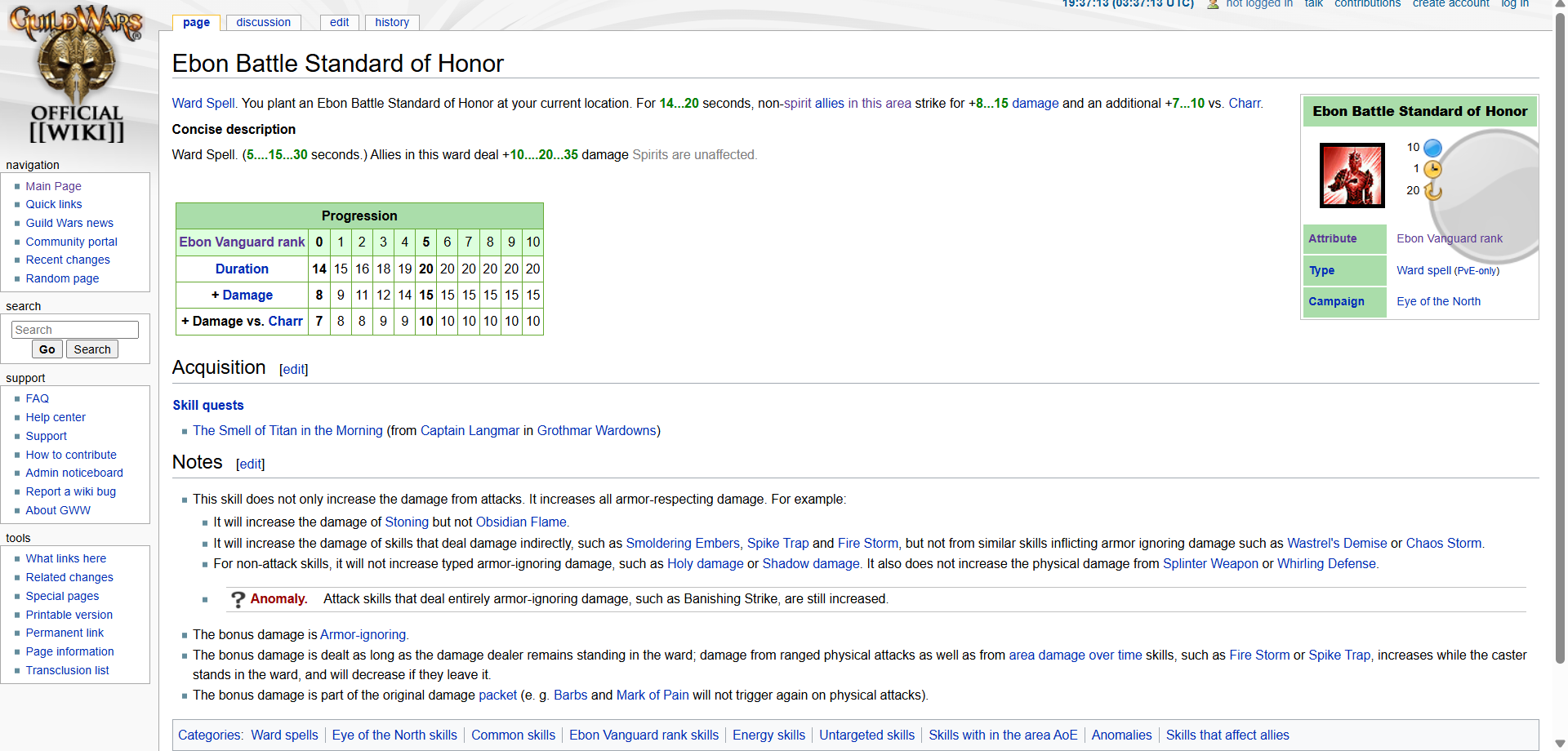Open the Obsidian Flame link

click(x=521, y=522)
